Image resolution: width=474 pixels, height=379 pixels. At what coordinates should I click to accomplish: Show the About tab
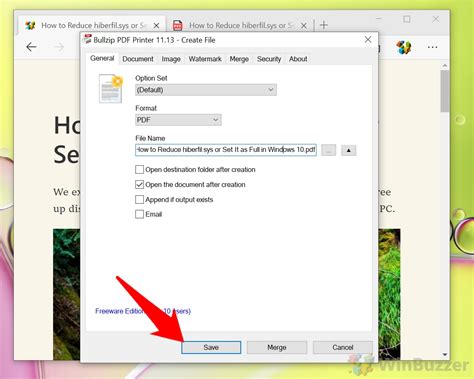pyautogui.click(x=298, y=59)
